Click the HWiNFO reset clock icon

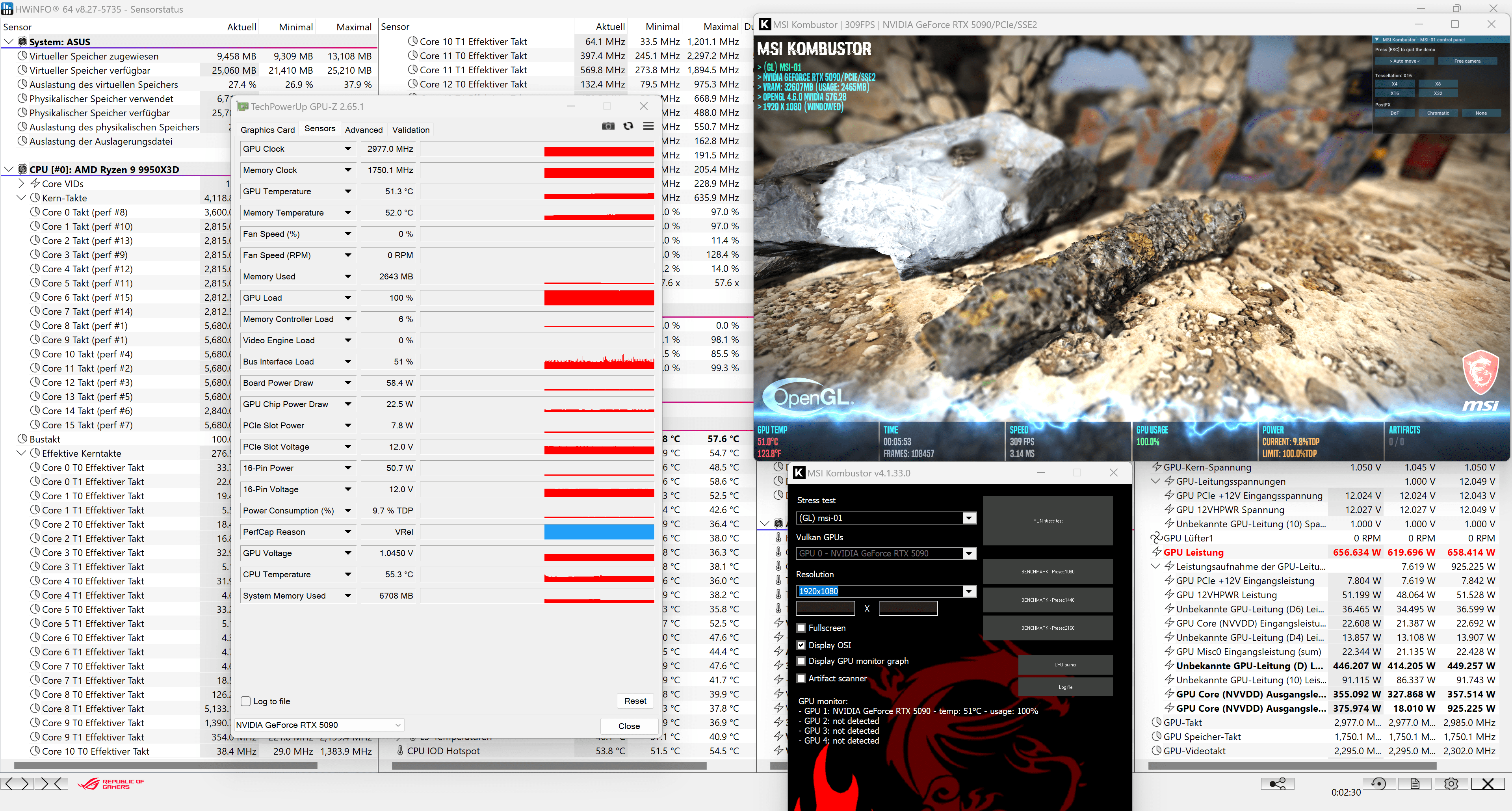(1379, 783)
